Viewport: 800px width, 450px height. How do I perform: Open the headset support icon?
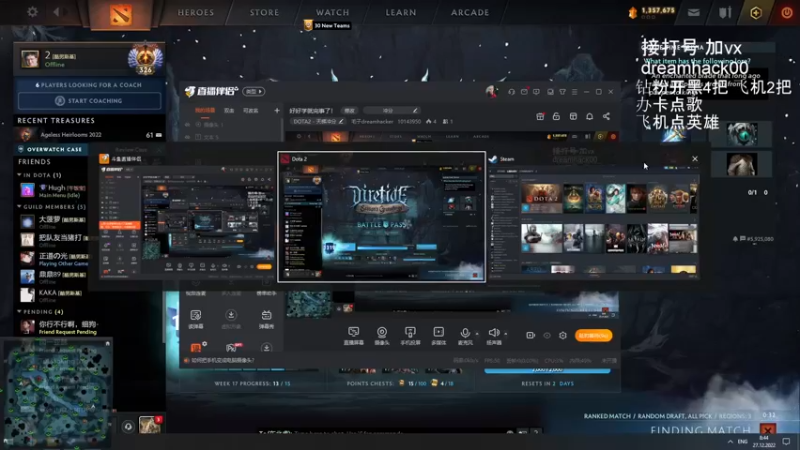click(x=511, y=92)
